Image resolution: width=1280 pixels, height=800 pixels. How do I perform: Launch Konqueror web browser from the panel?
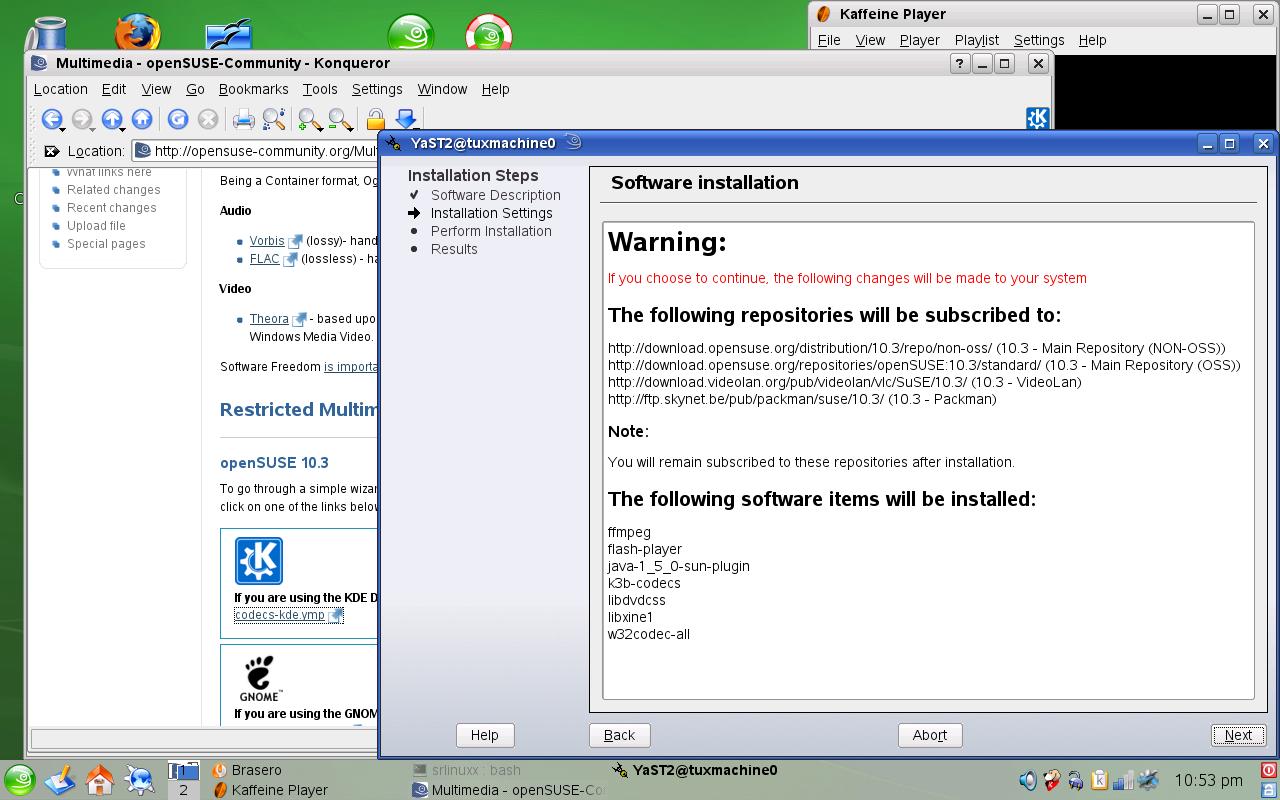tap(139, 779)
